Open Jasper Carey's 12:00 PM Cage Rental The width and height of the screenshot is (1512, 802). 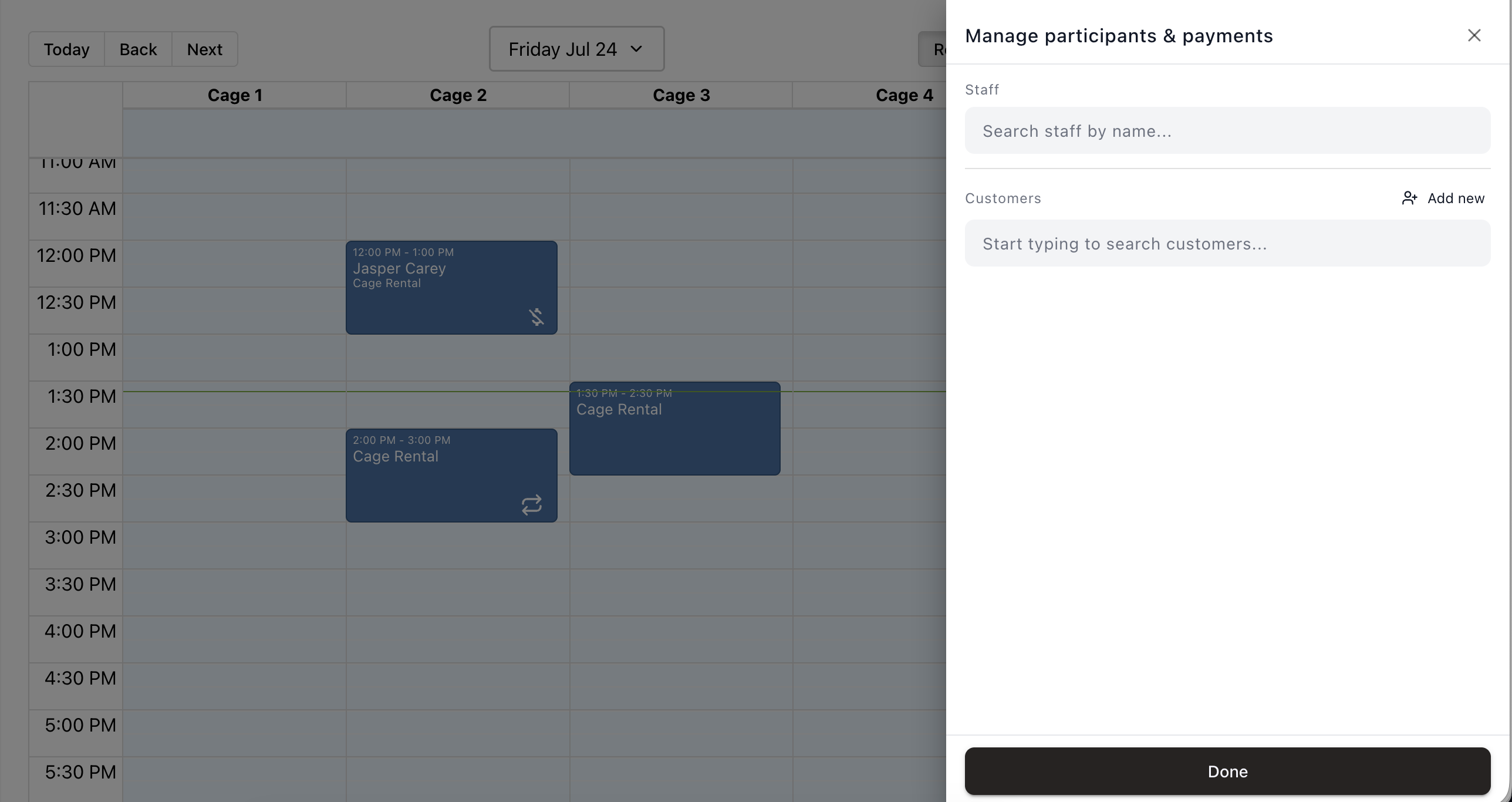tap(451, 288)
